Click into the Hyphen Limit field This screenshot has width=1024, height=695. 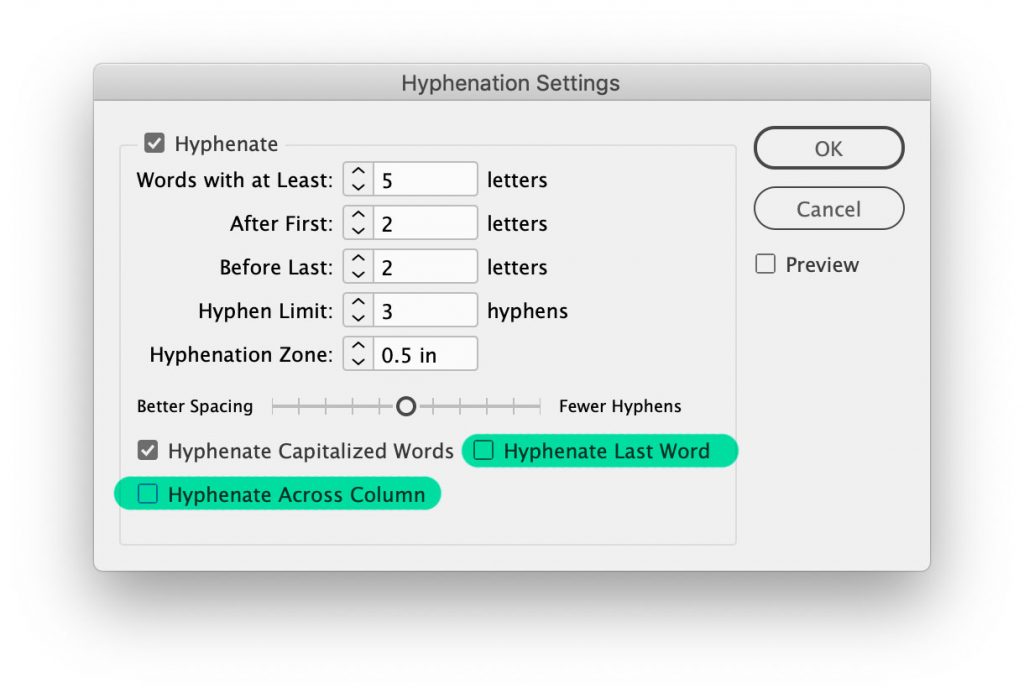(425, 311)
